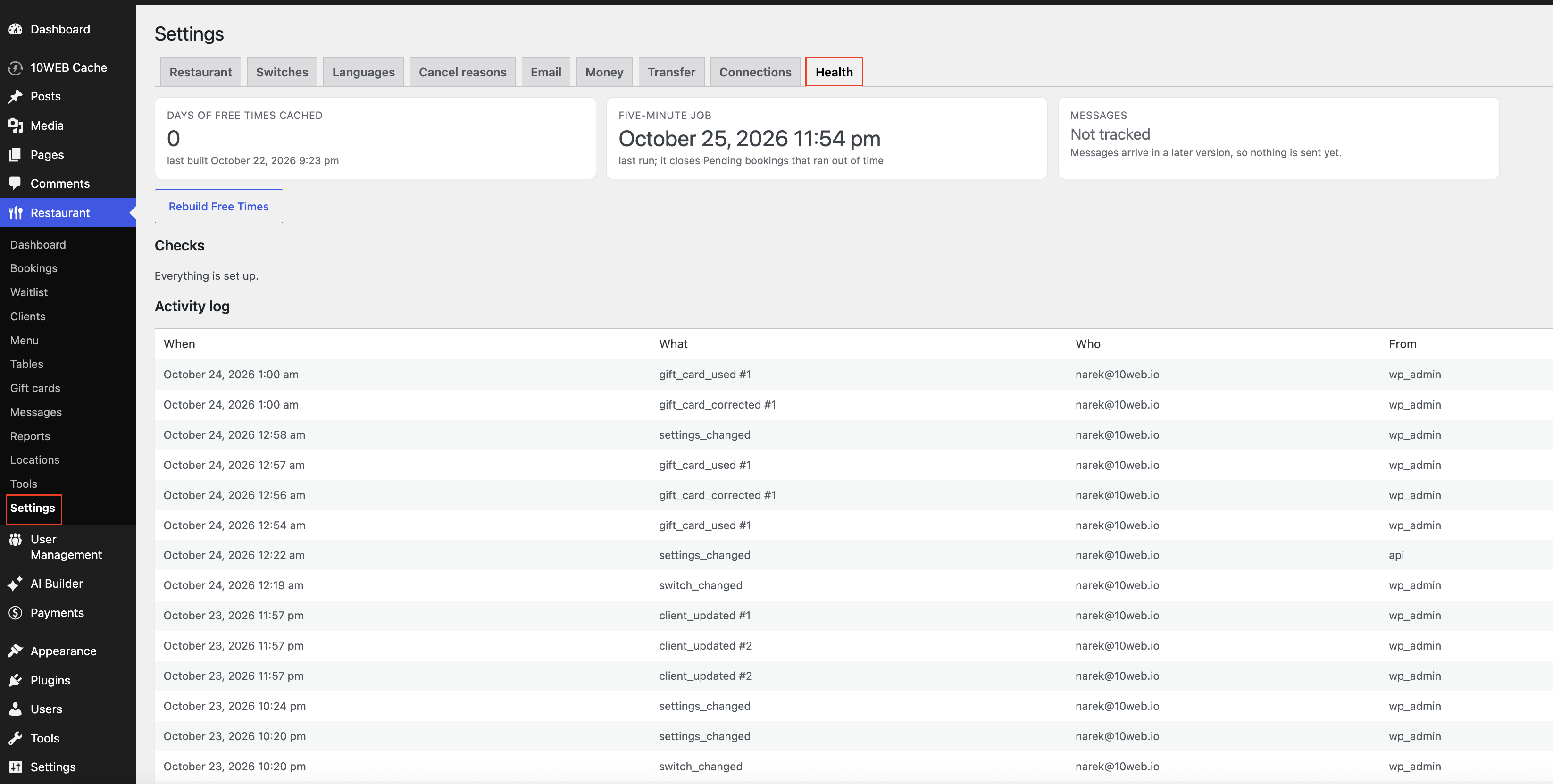Select 'switch_changed' at 12:19 am entry
The image size is (1553, 784).
click(701, 585)
